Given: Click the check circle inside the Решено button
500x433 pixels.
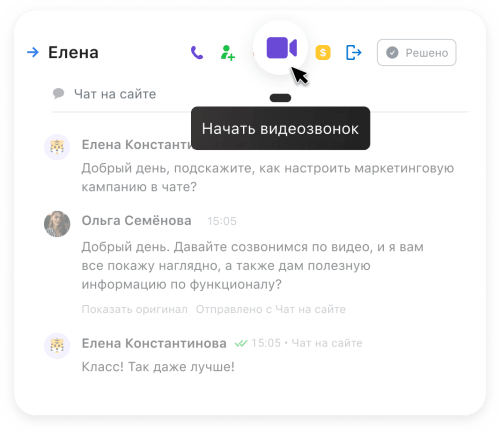Looking at the screenshot, I should (x=392, y=53).
